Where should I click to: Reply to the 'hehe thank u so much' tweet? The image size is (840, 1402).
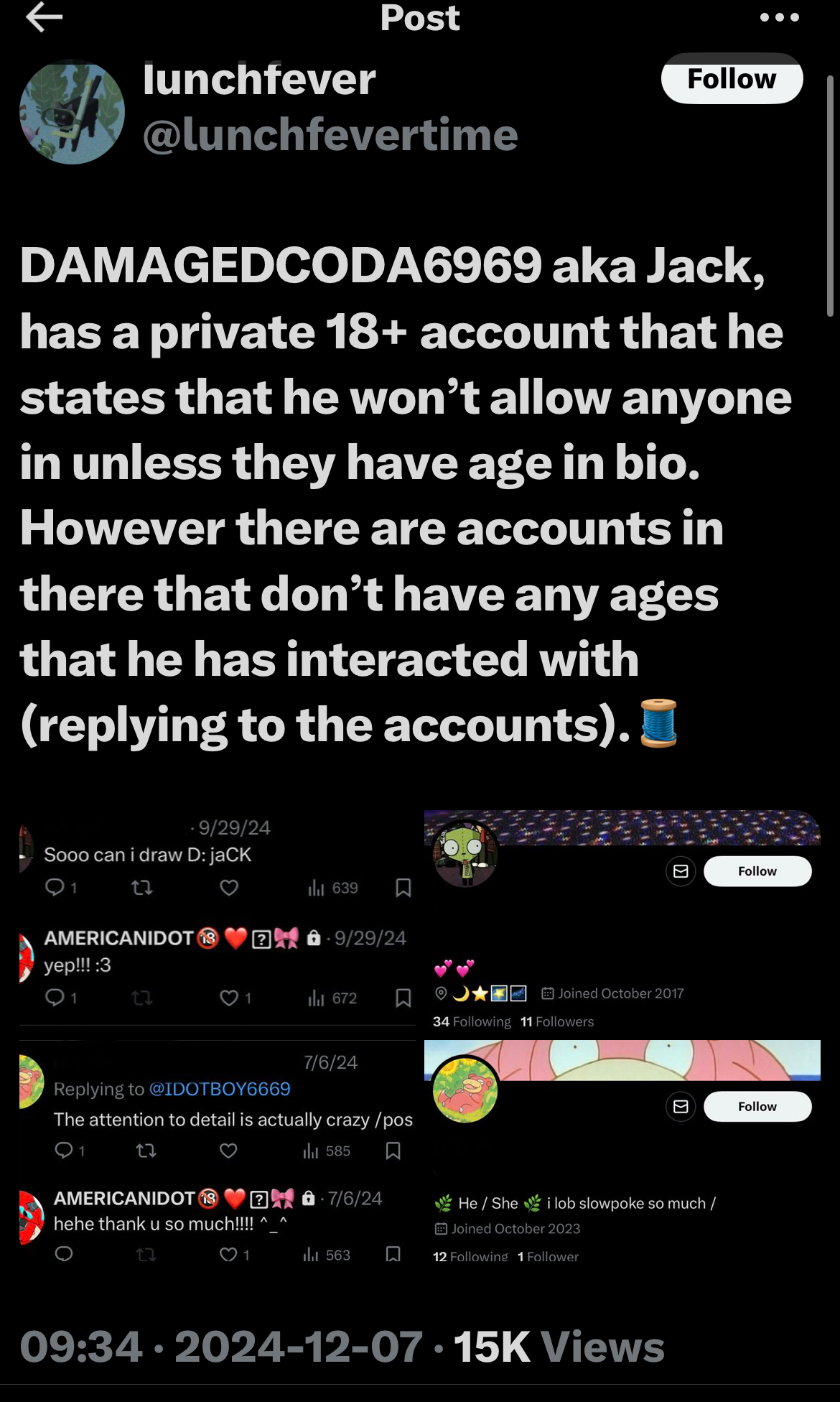click(64, 1254)
